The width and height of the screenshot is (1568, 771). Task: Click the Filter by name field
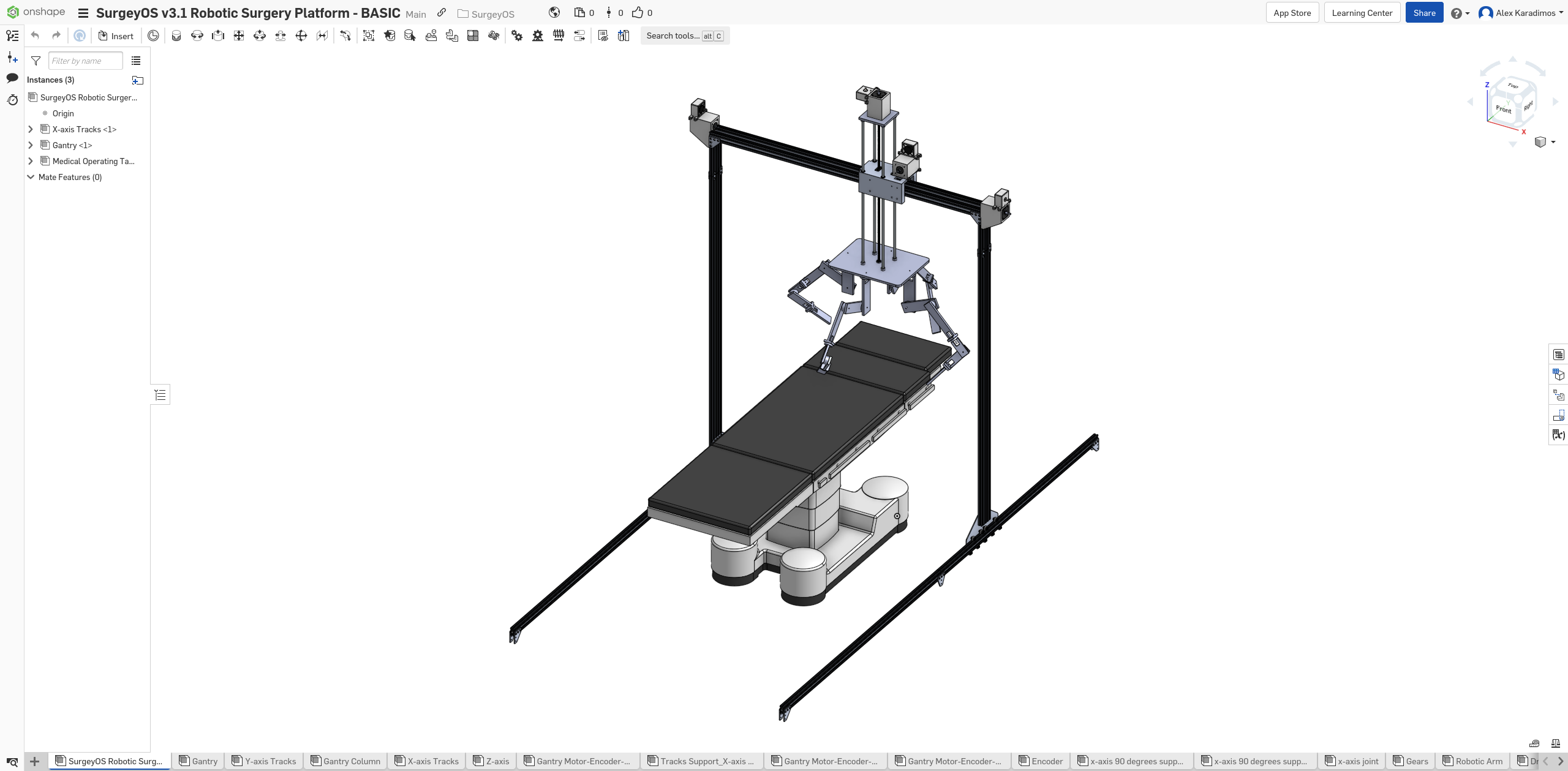pyautogui.click(x=85, y=61)
